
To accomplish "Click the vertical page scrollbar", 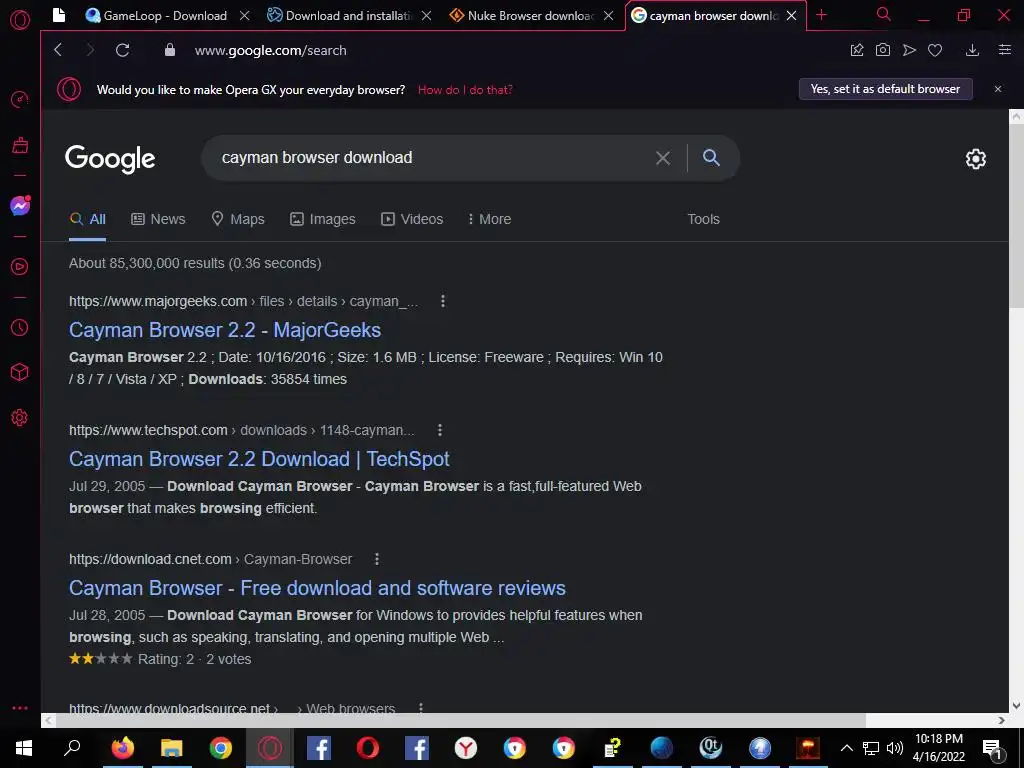I will click(1016, 216).
